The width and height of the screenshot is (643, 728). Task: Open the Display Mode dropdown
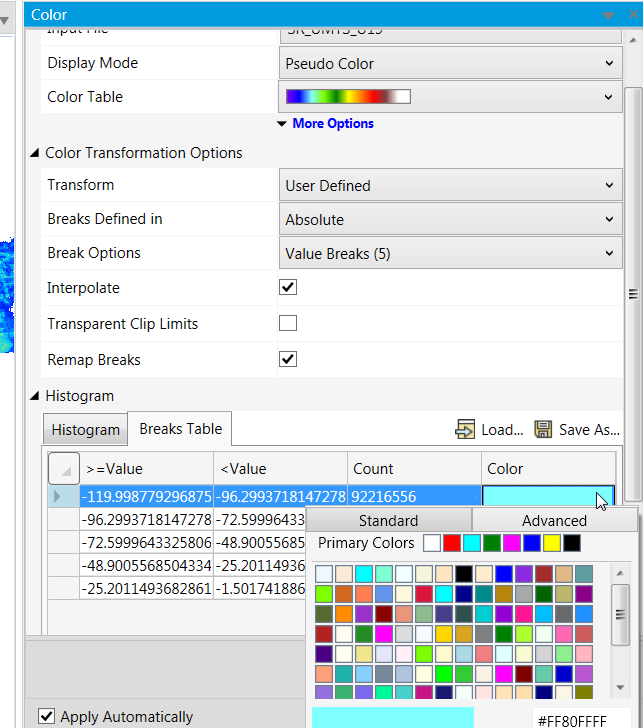pyautogui.click(x=448, y=63)
